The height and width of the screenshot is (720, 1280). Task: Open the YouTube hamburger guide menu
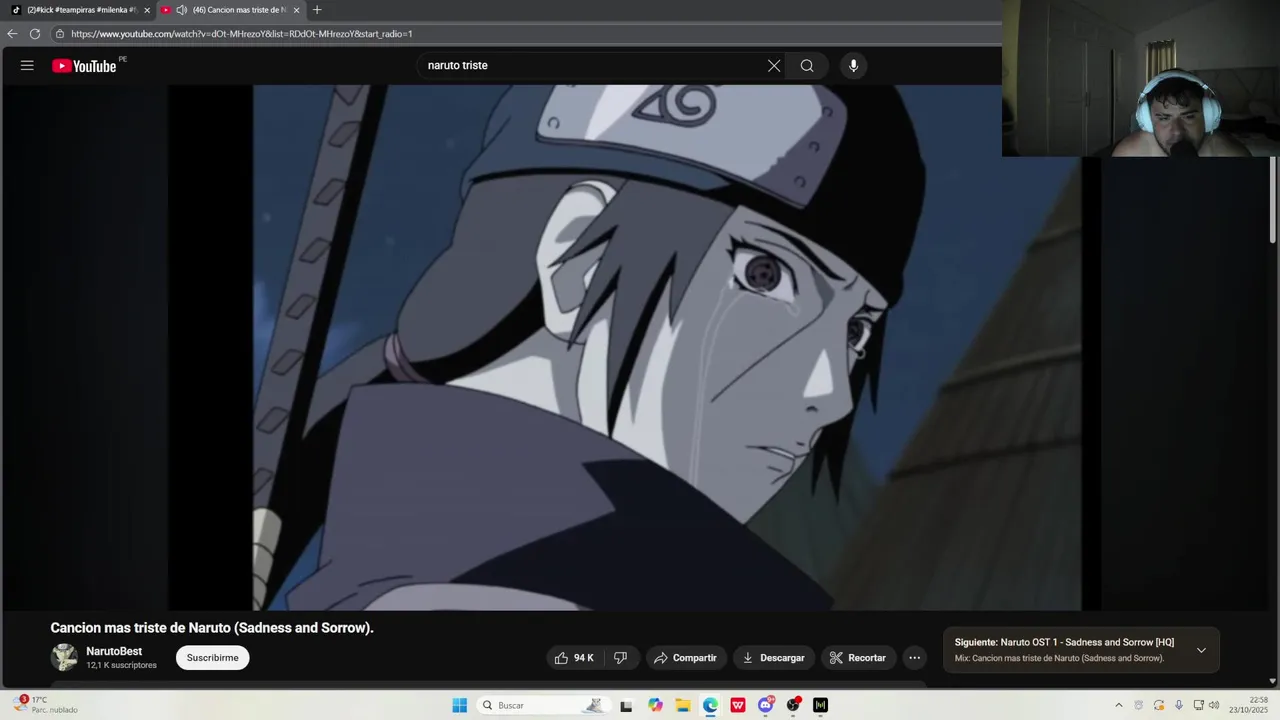coord(27,66)
